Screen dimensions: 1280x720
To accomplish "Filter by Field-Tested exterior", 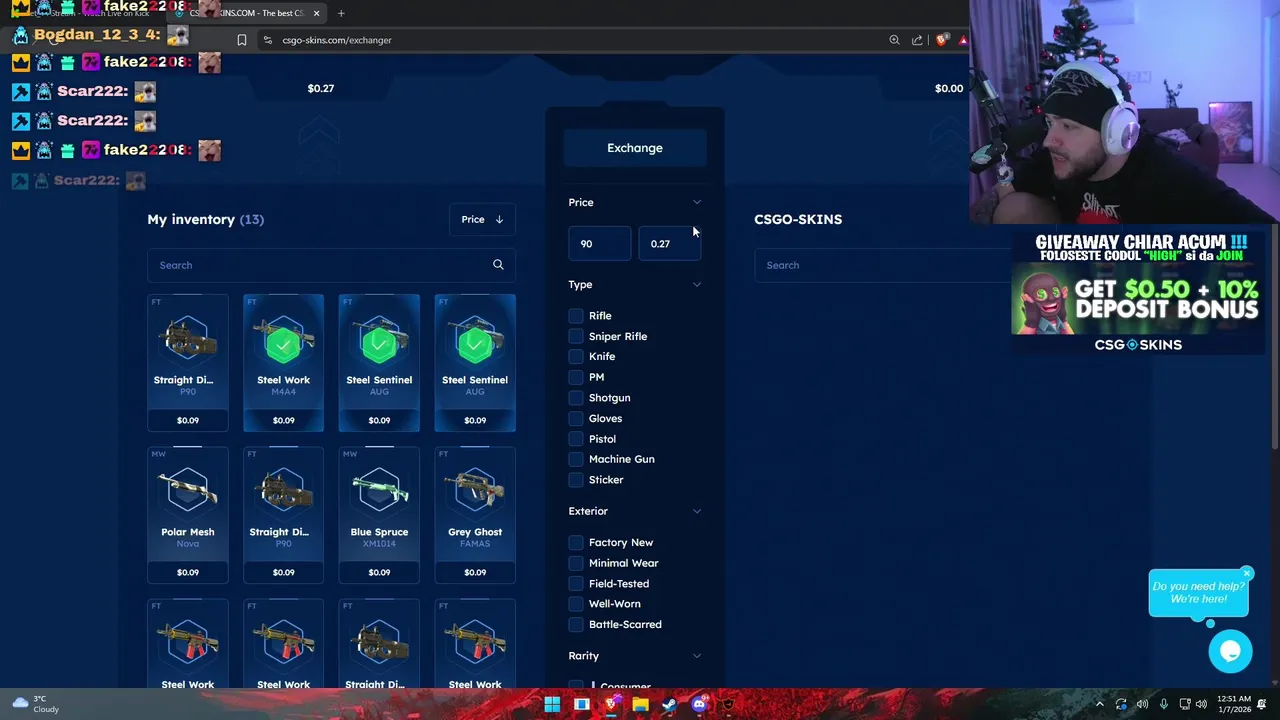I will click(576, 584).
